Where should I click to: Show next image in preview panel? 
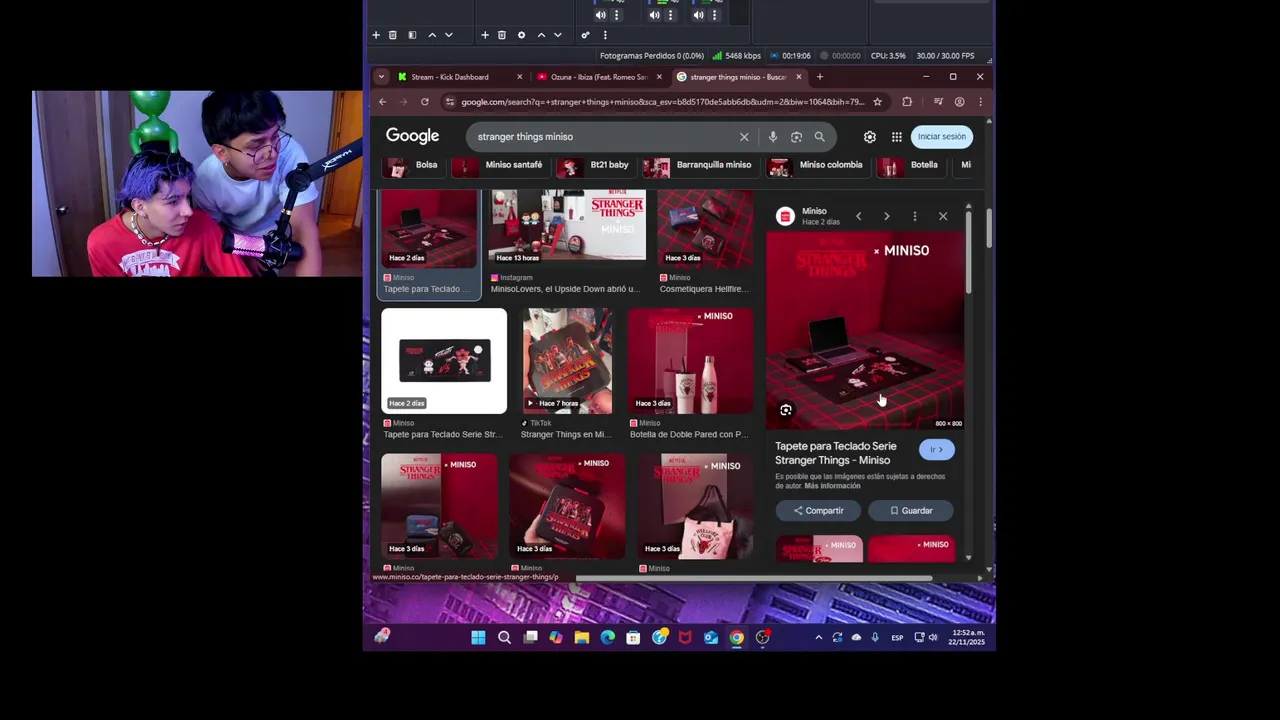point(886,216)
